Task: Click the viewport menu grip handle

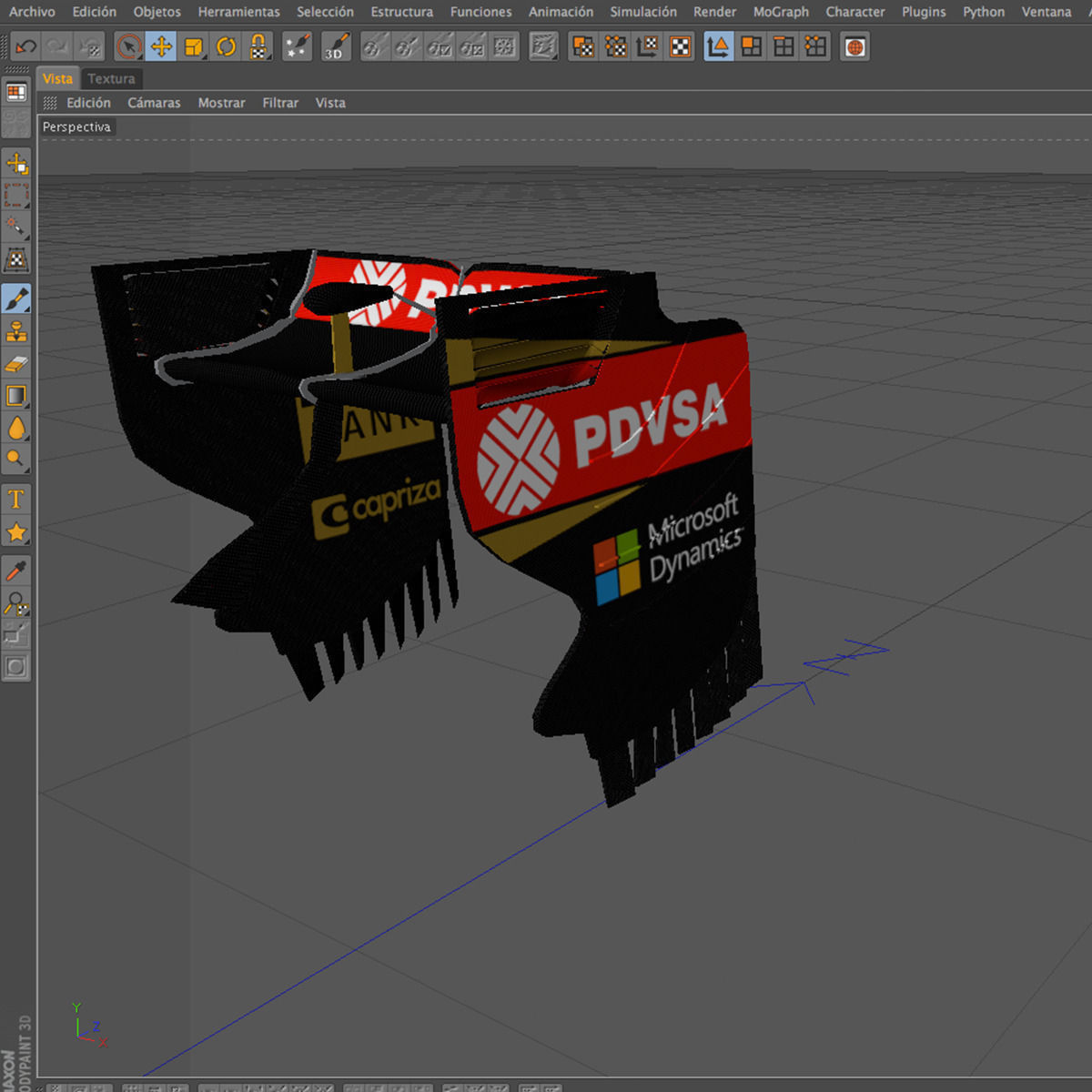Action: [50, 103]
